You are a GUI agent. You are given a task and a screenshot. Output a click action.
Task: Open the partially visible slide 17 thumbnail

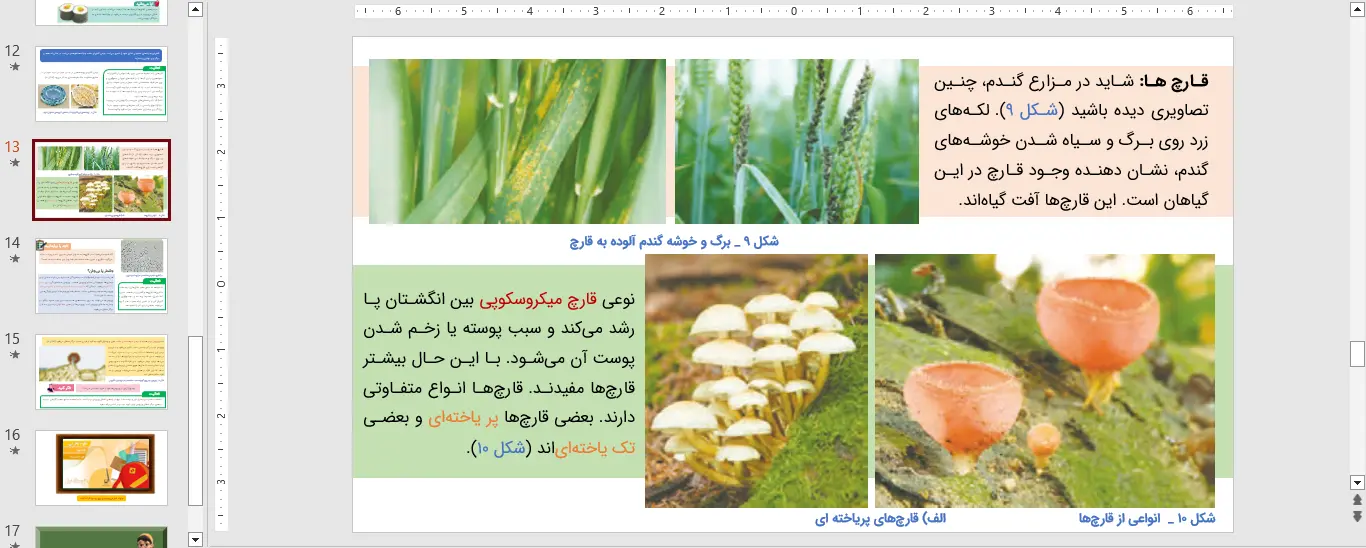click(102, 537)
